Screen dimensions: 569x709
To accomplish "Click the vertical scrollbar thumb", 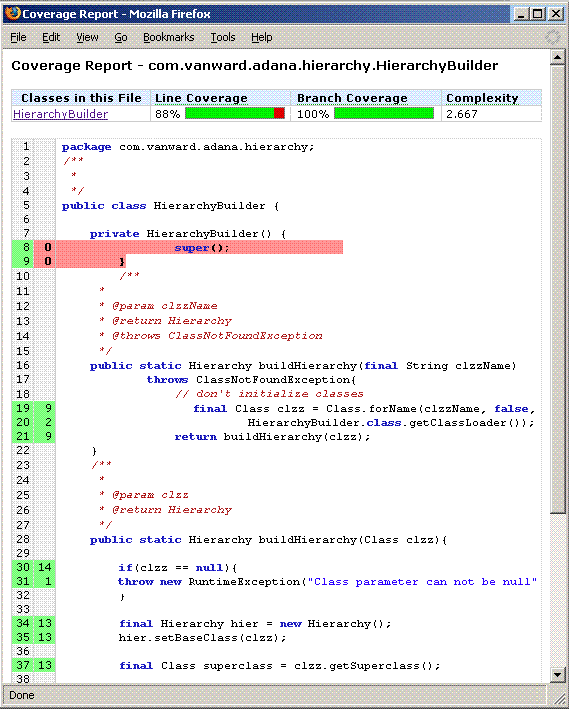I will [x=557, y=289].
